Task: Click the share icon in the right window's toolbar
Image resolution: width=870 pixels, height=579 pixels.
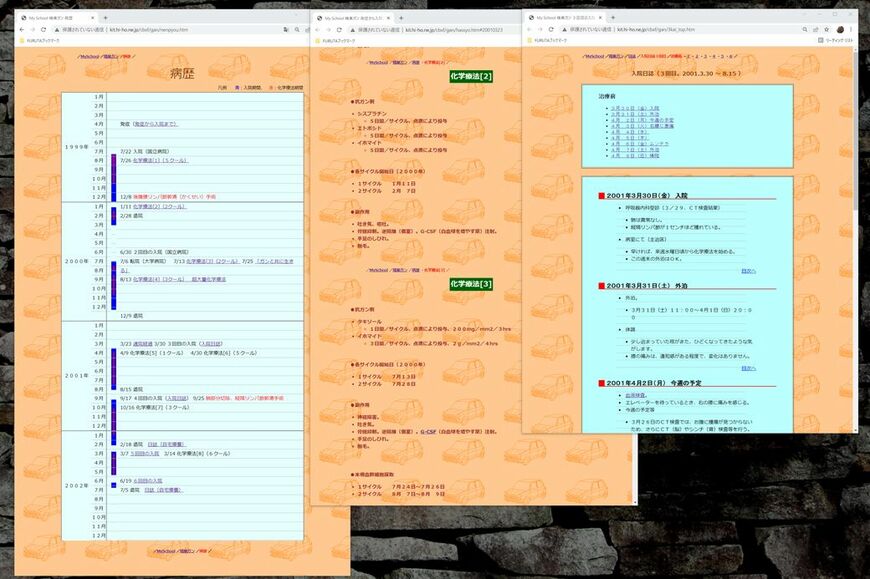Action: pyautogui.click(x=816, y=29)
